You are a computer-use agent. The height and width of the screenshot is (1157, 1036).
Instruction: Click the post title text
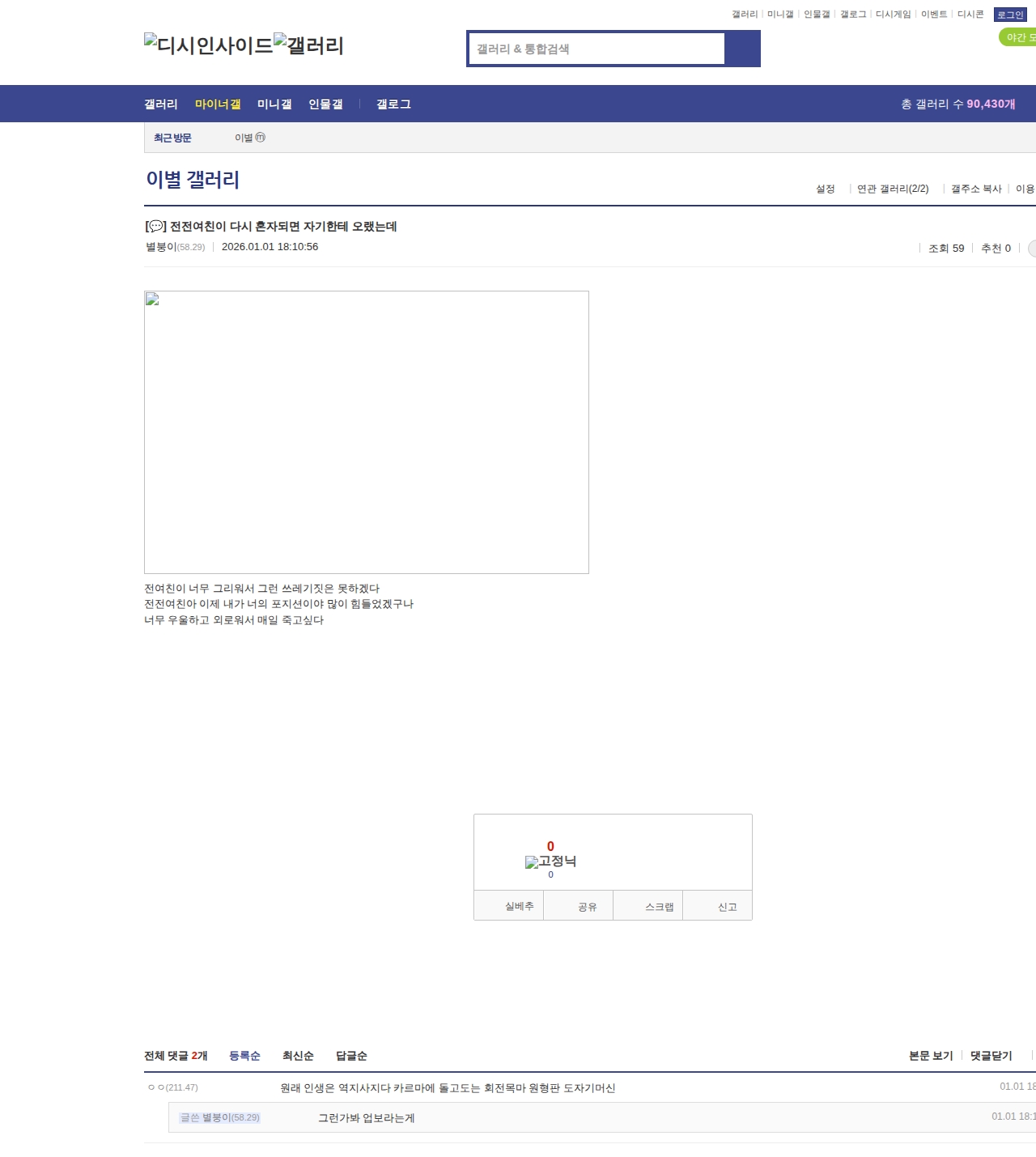click(271, 227)
